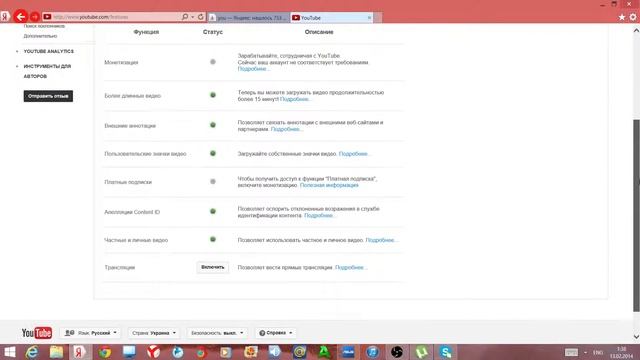This screenshot has width=640, height=360.
Task: Click the grey status dot for Платные подписки
Action: tap(213, 182)
